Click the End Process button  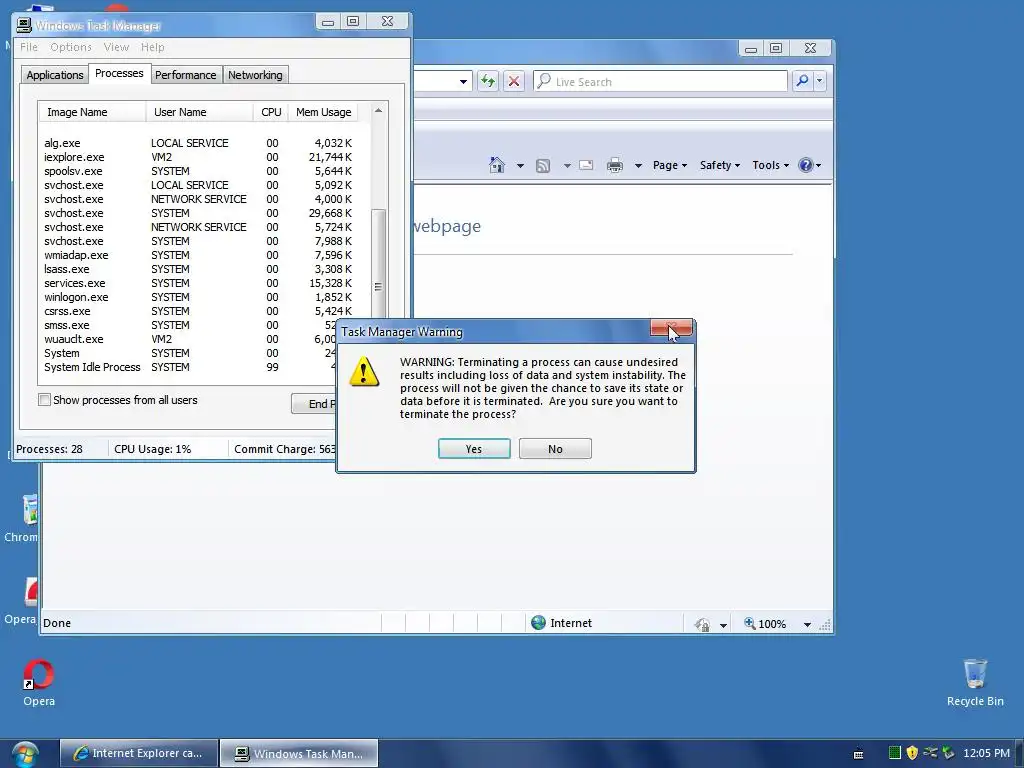pyautogui.click(x=313, y=404)
